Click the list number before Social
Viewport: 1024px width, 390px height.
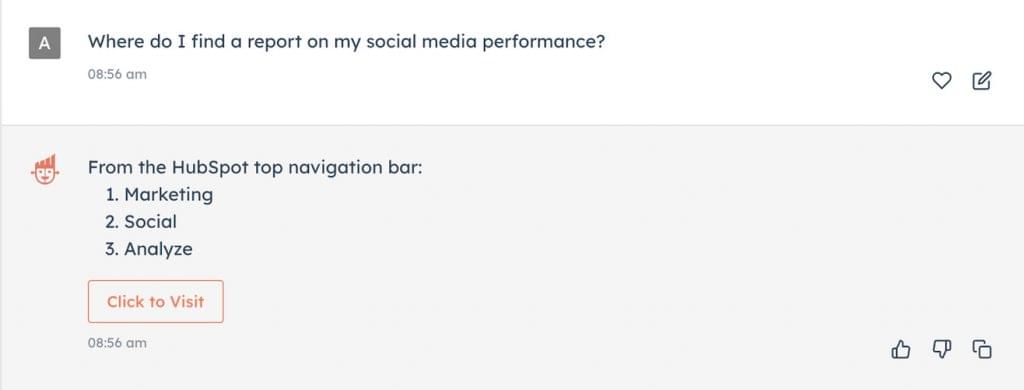[x=112, y=221]
